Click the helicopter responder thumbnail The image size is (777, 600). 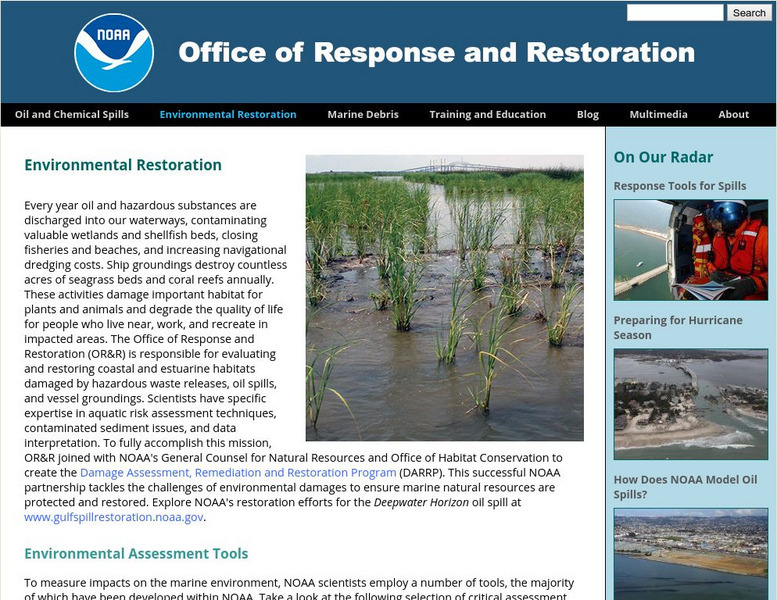[x=691, y=250]
